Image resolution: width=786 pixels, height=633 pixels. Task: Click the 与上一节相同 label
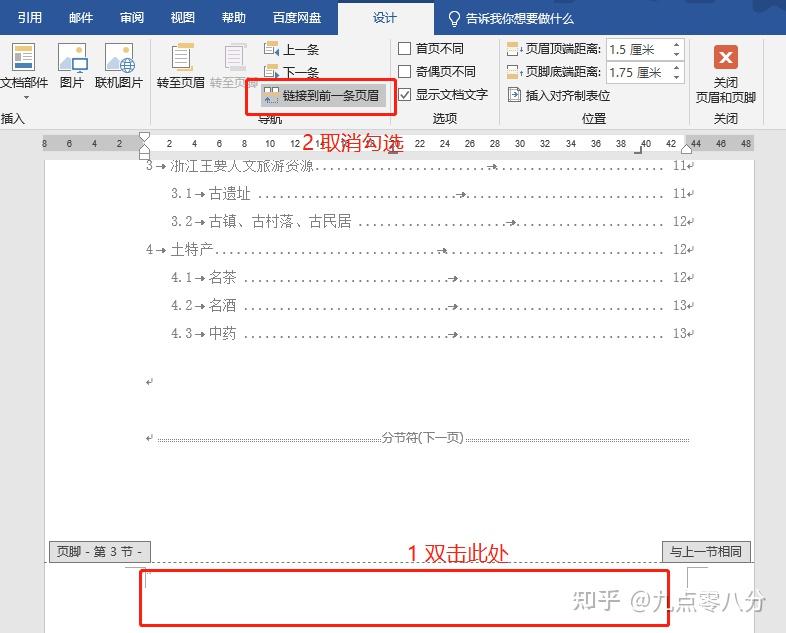click(706, 552)
